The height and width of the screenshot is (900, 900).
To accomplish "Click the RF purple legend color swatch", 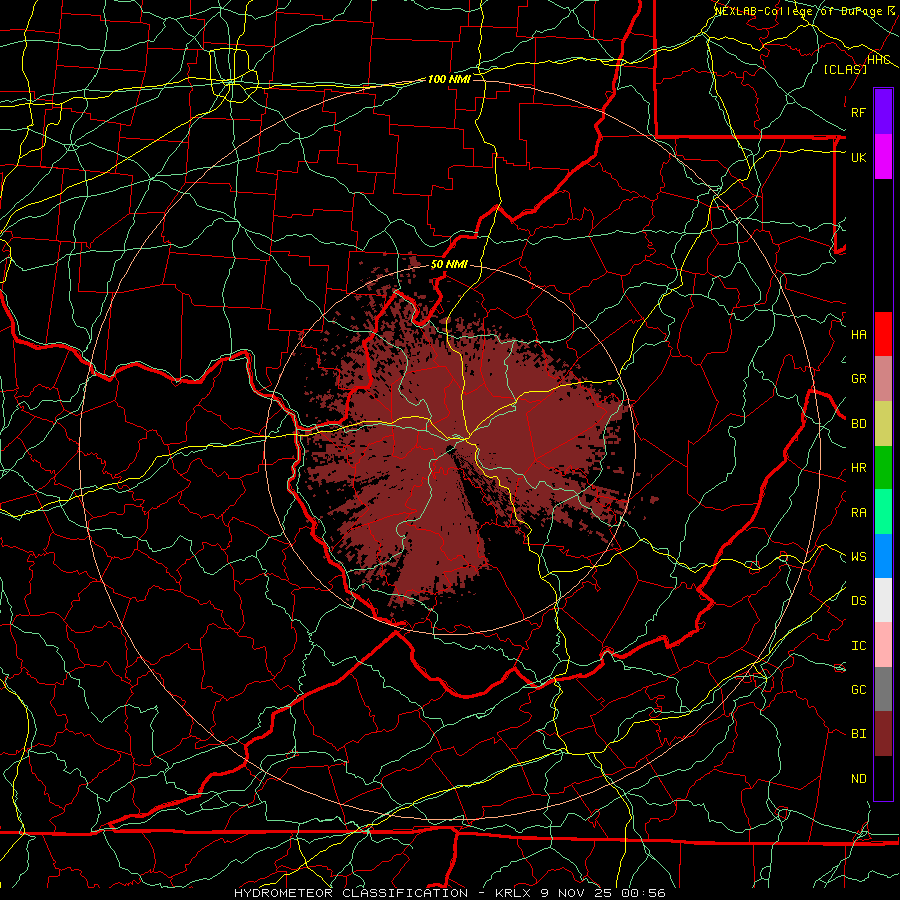I will coord(883,112).
